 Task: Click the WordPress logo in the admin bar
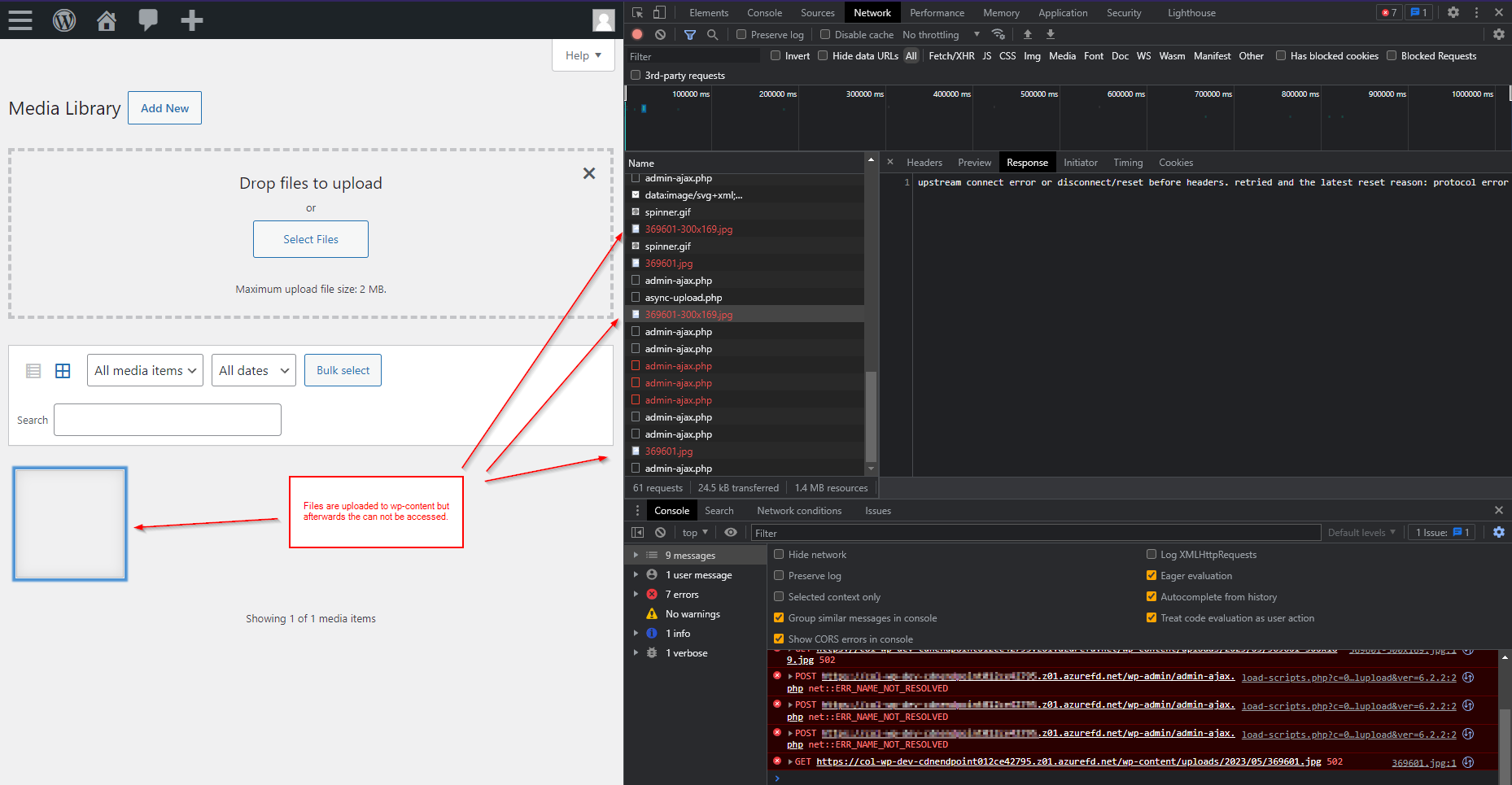64,20
